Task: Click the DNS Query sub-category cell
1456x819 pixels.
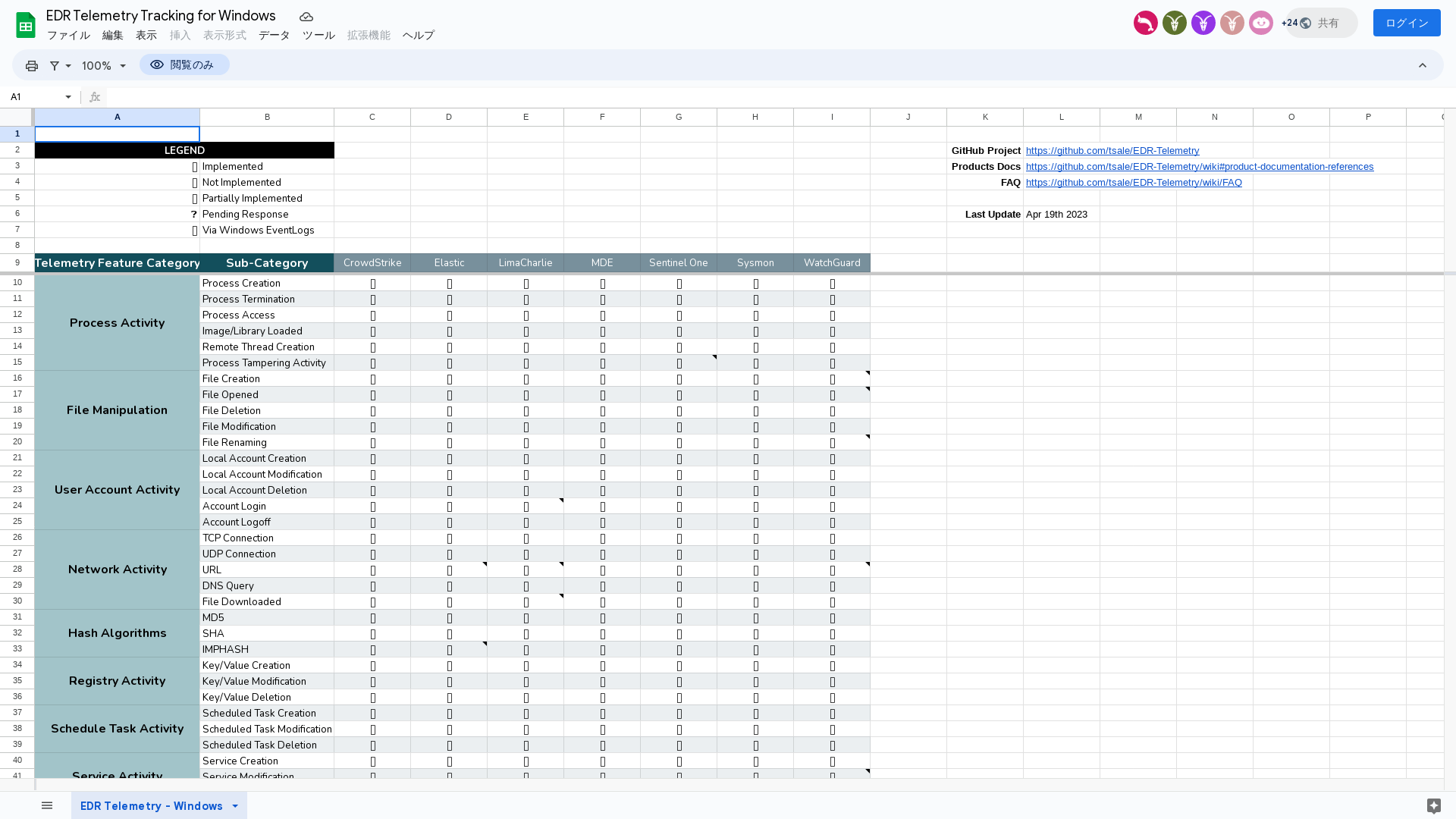Action: coord(267,585)
